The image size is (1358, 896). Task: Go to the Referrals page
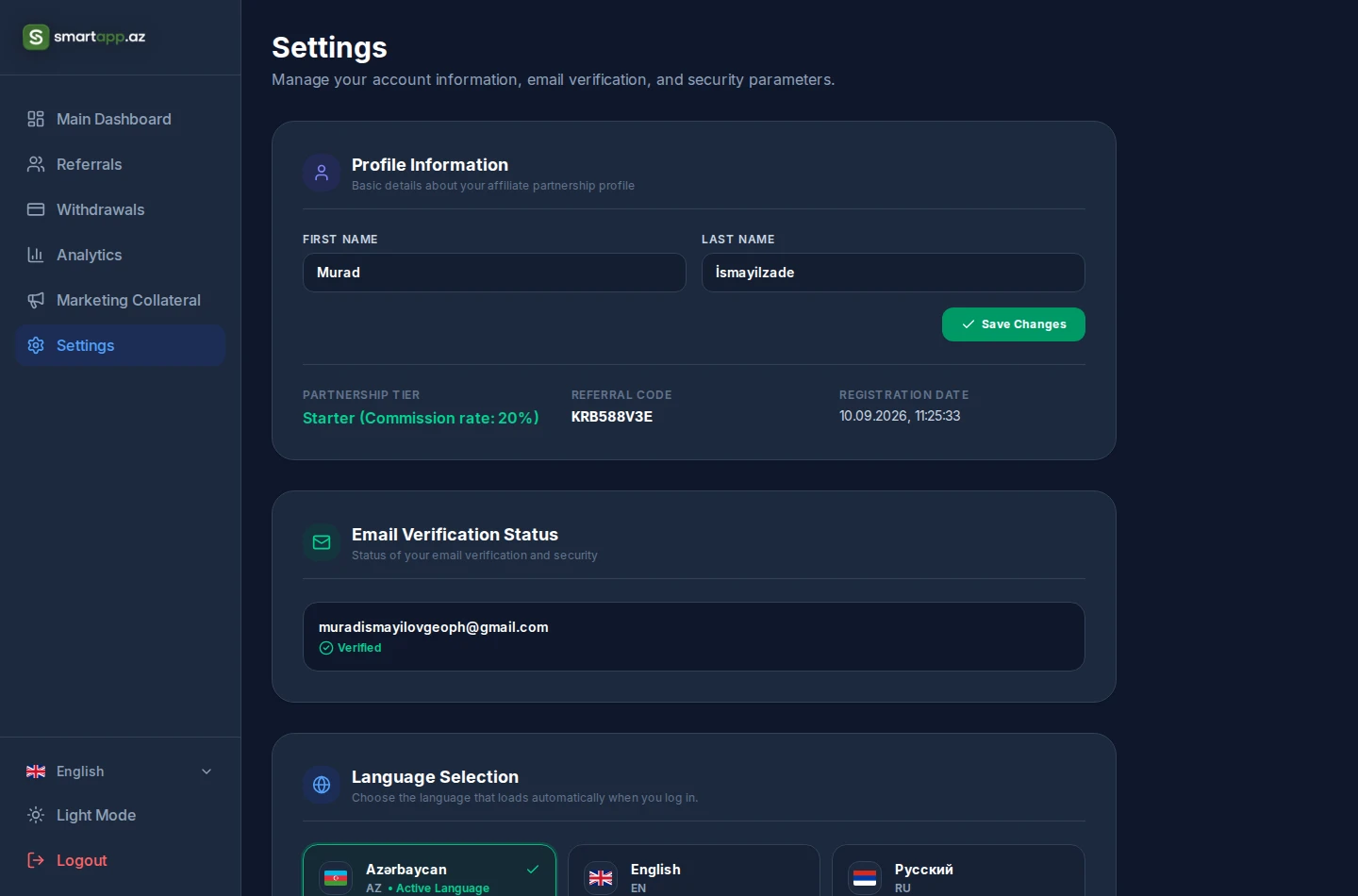(121, 164)
